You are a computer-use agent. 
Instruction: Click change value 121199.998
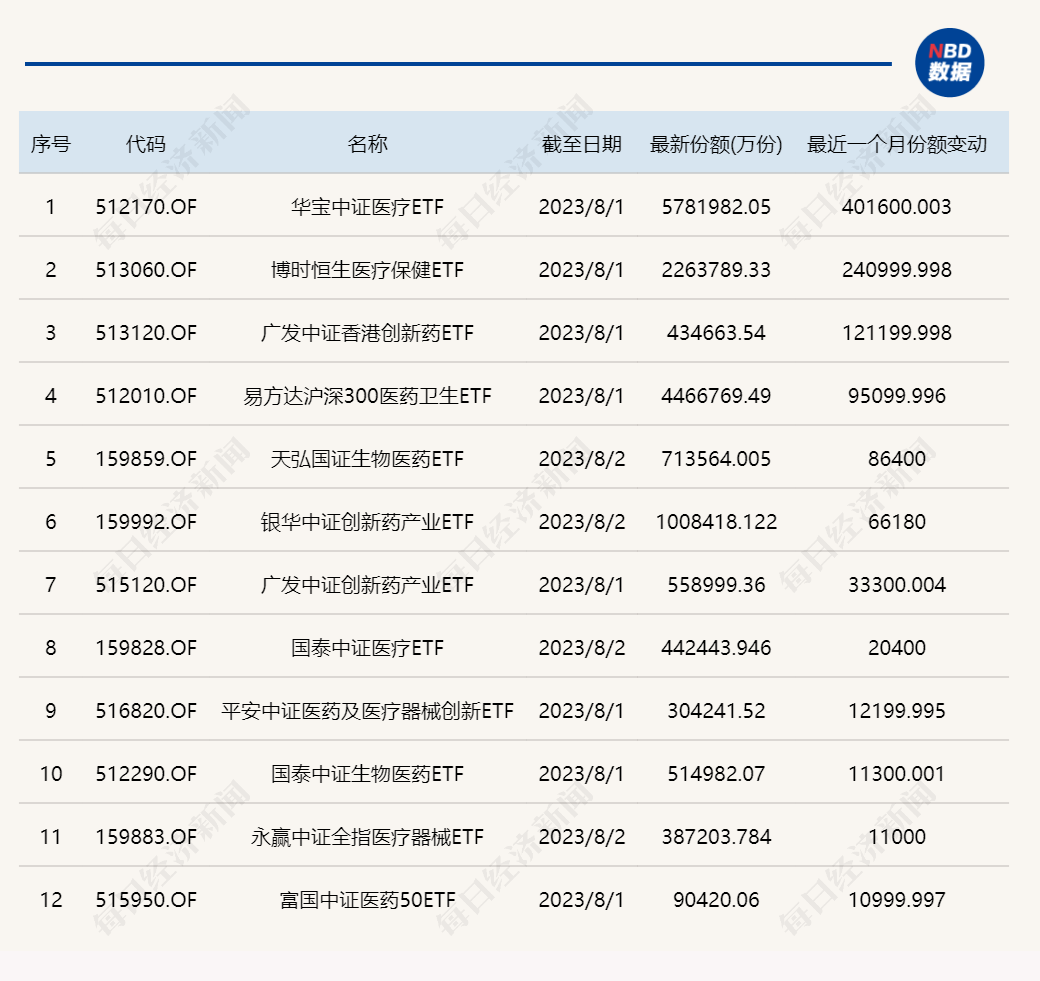click(x=897, y=333)
